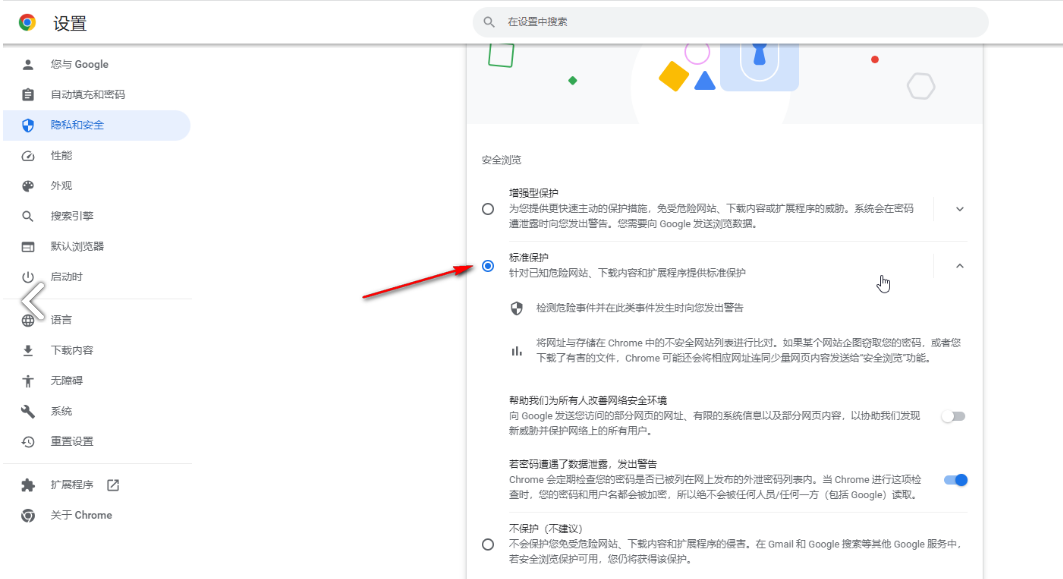Expand the 增强型保护 details chevron

(960, 209)
